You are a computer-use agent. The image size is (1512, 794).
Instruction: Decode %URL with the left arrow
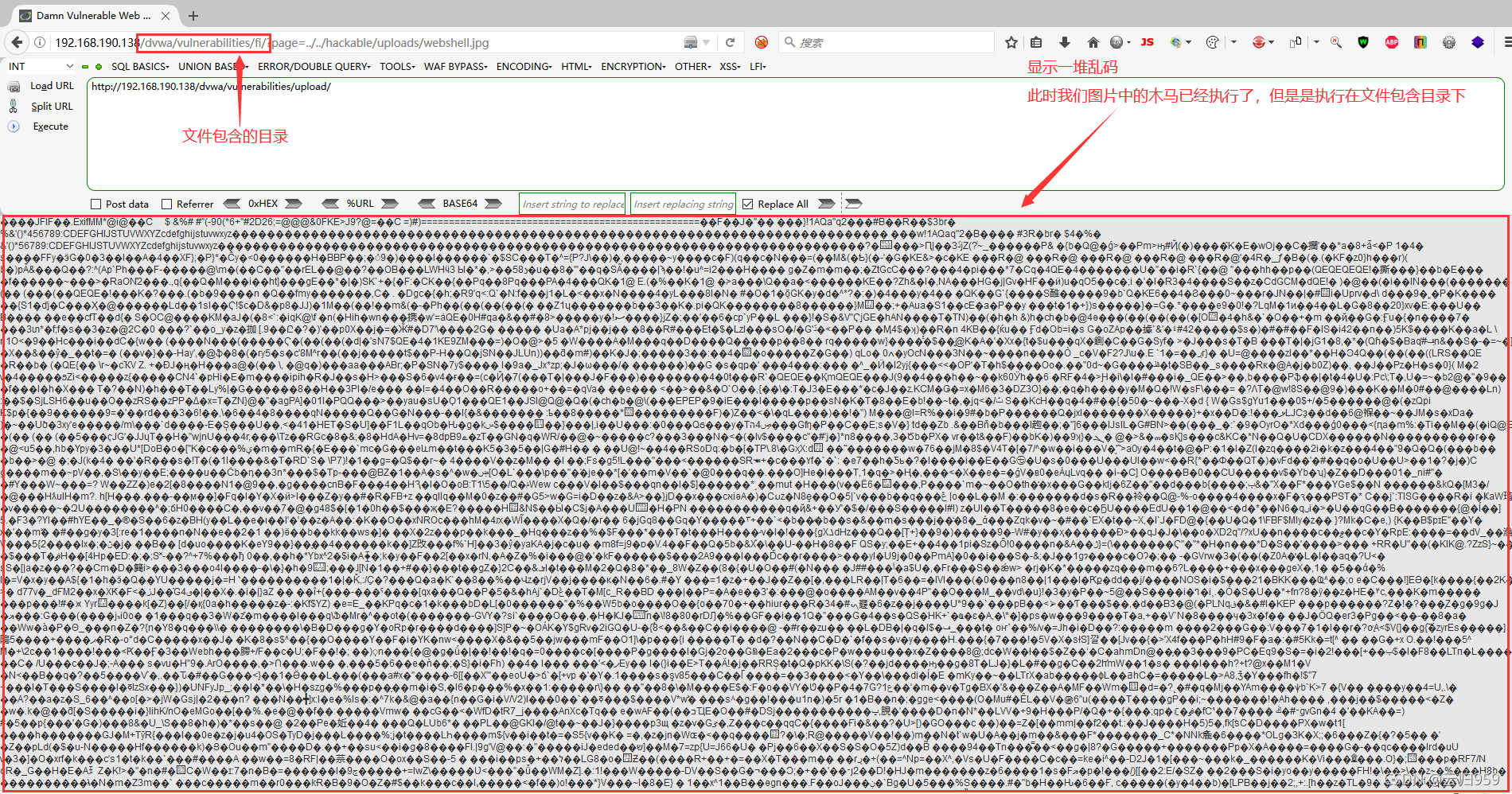(x=330, y=204)
